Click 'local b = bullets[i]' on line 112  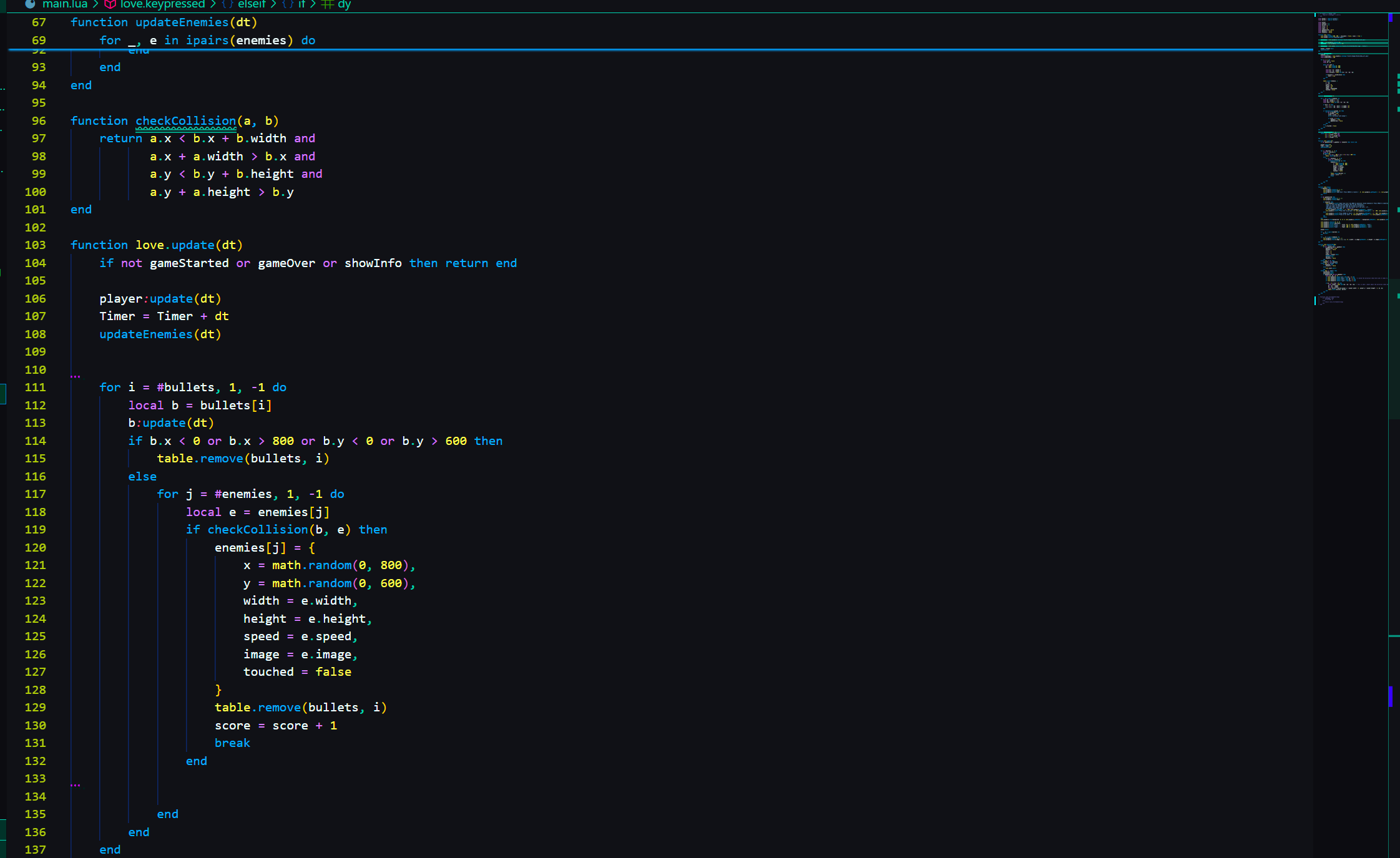pyautogui.click(x=200, y=406)
